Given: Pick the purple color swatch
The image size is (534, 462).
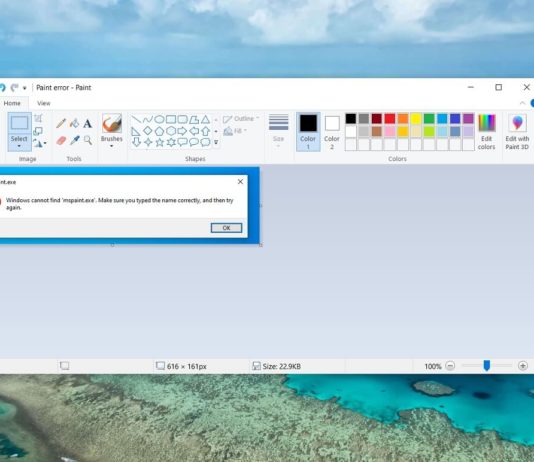Looking at the screenshot, I should click(468, 118).
